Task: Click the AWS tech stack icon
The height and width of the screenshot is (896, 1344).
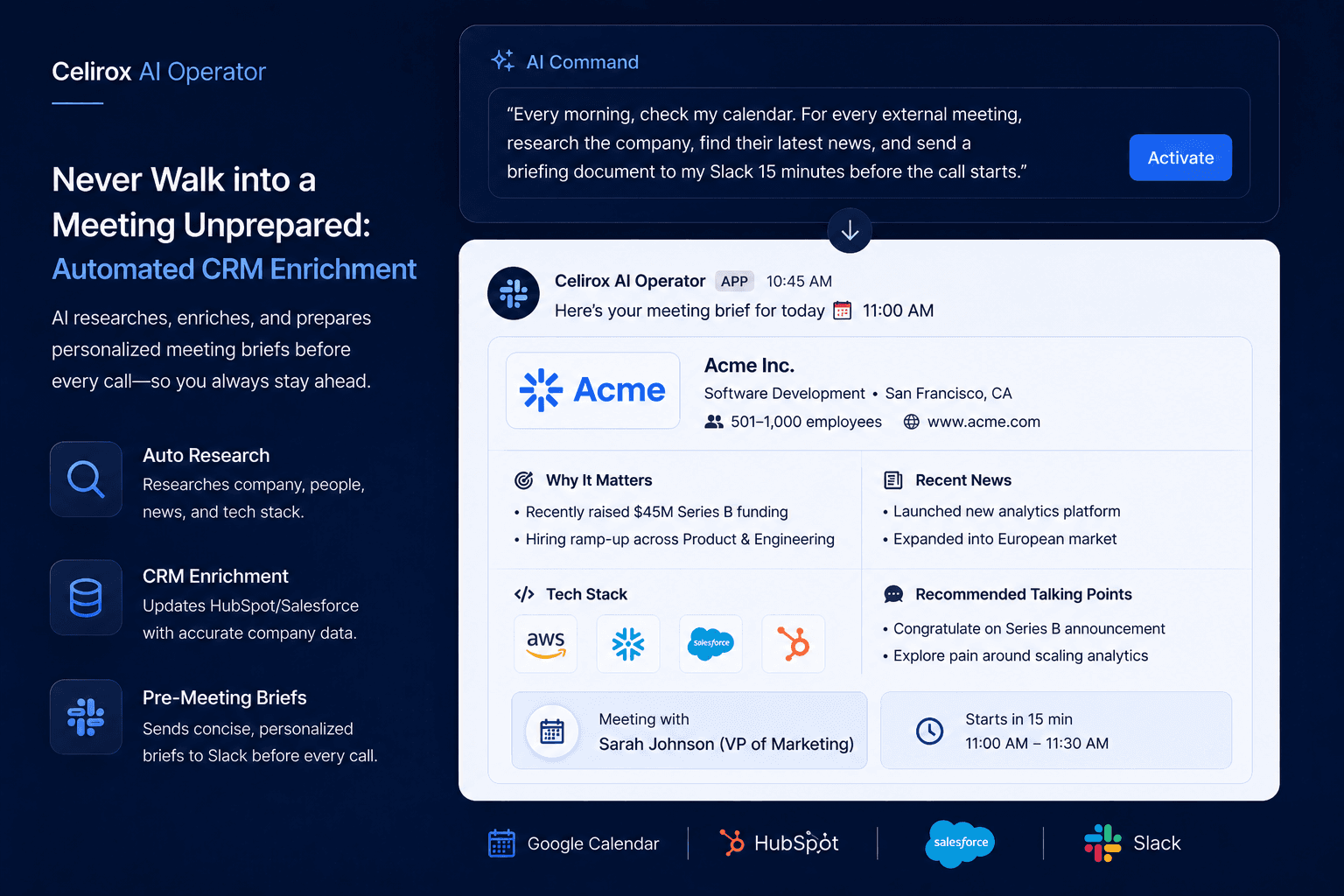Action: [546, 644]
